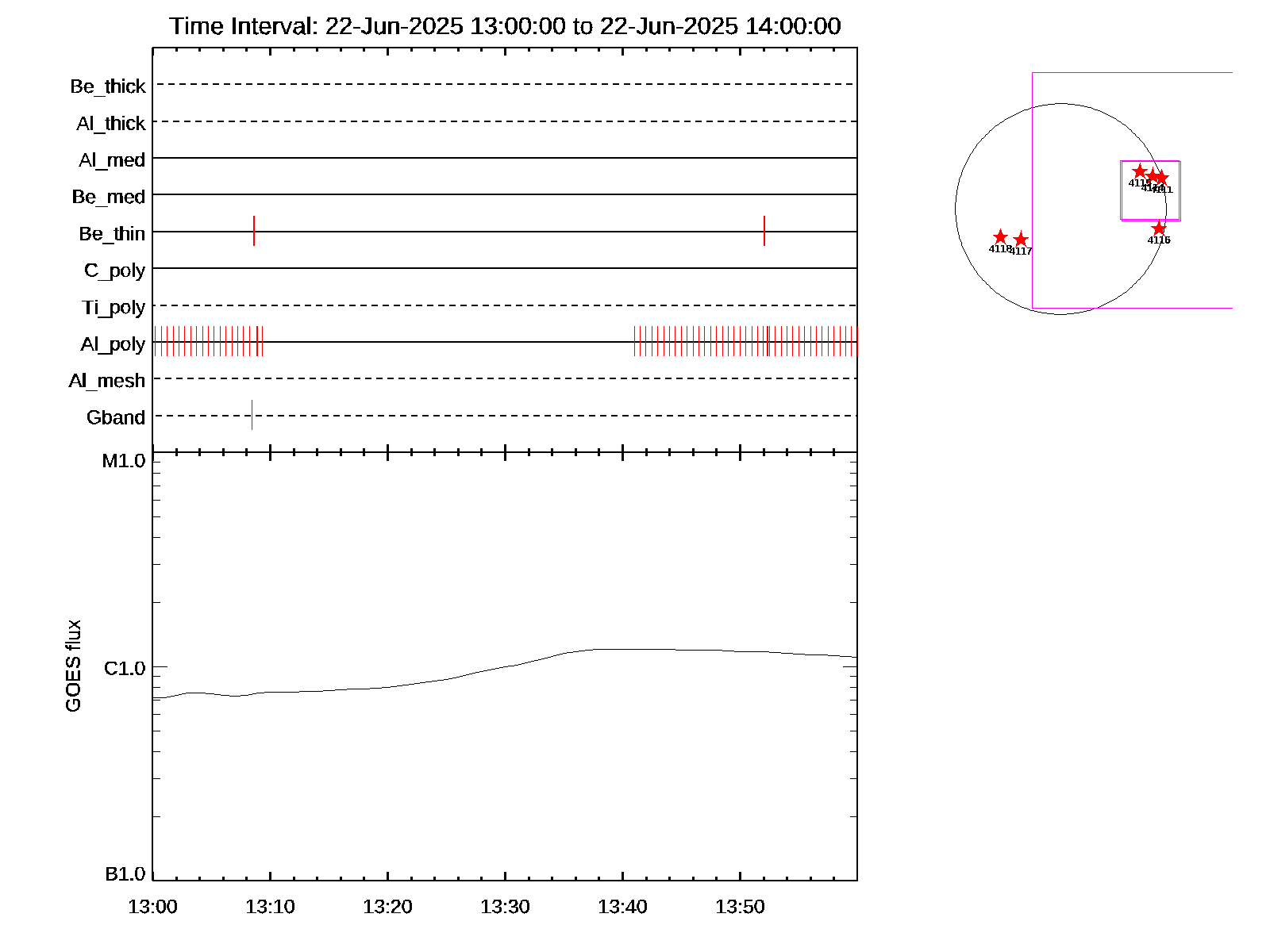Click the red star for region 4117
The width and height of the screenshot is (1270, 952).
[x=1021, y=240]
